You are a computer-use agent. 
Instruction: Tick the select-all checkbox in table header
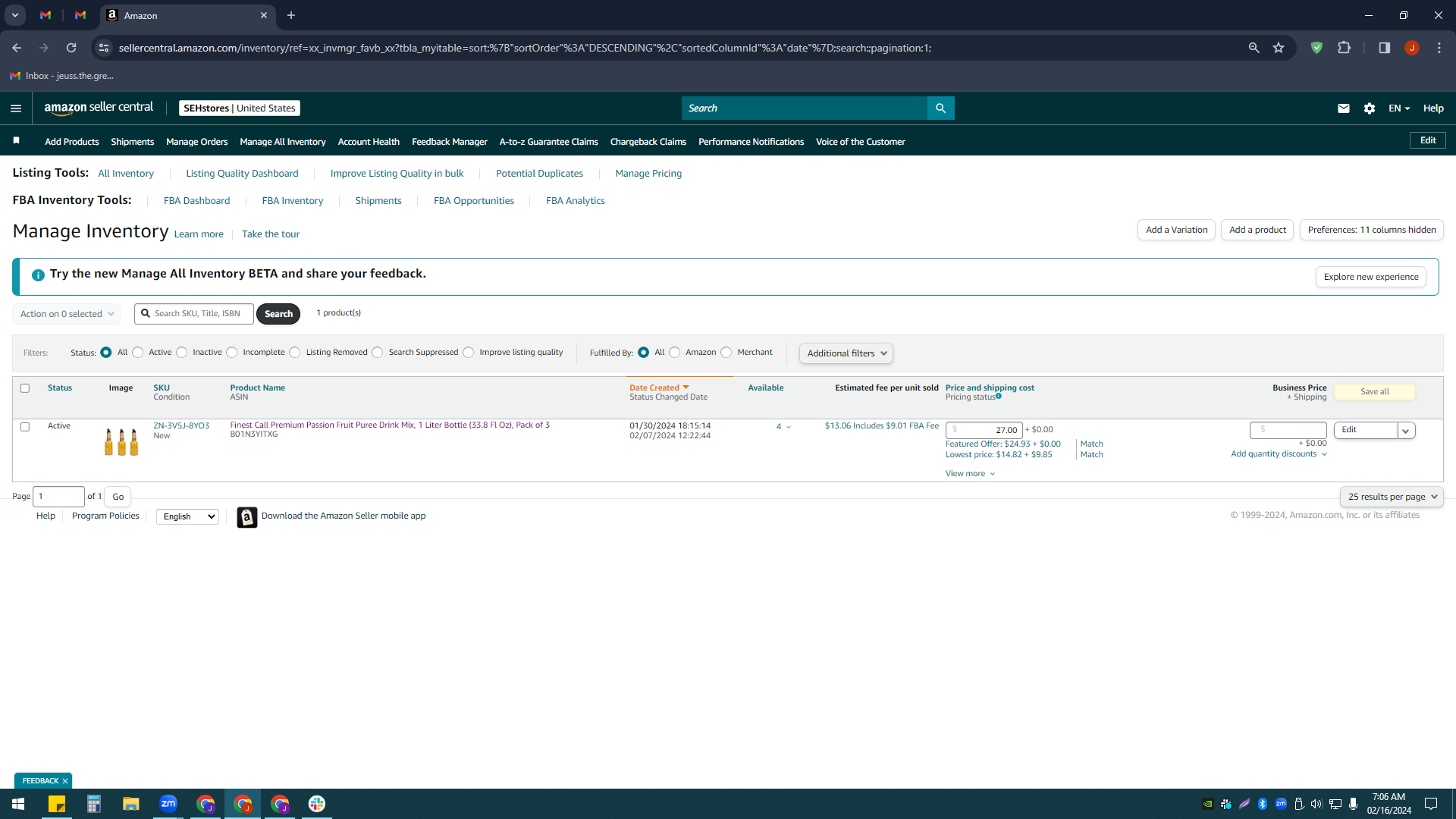click(x=25, y=388)
